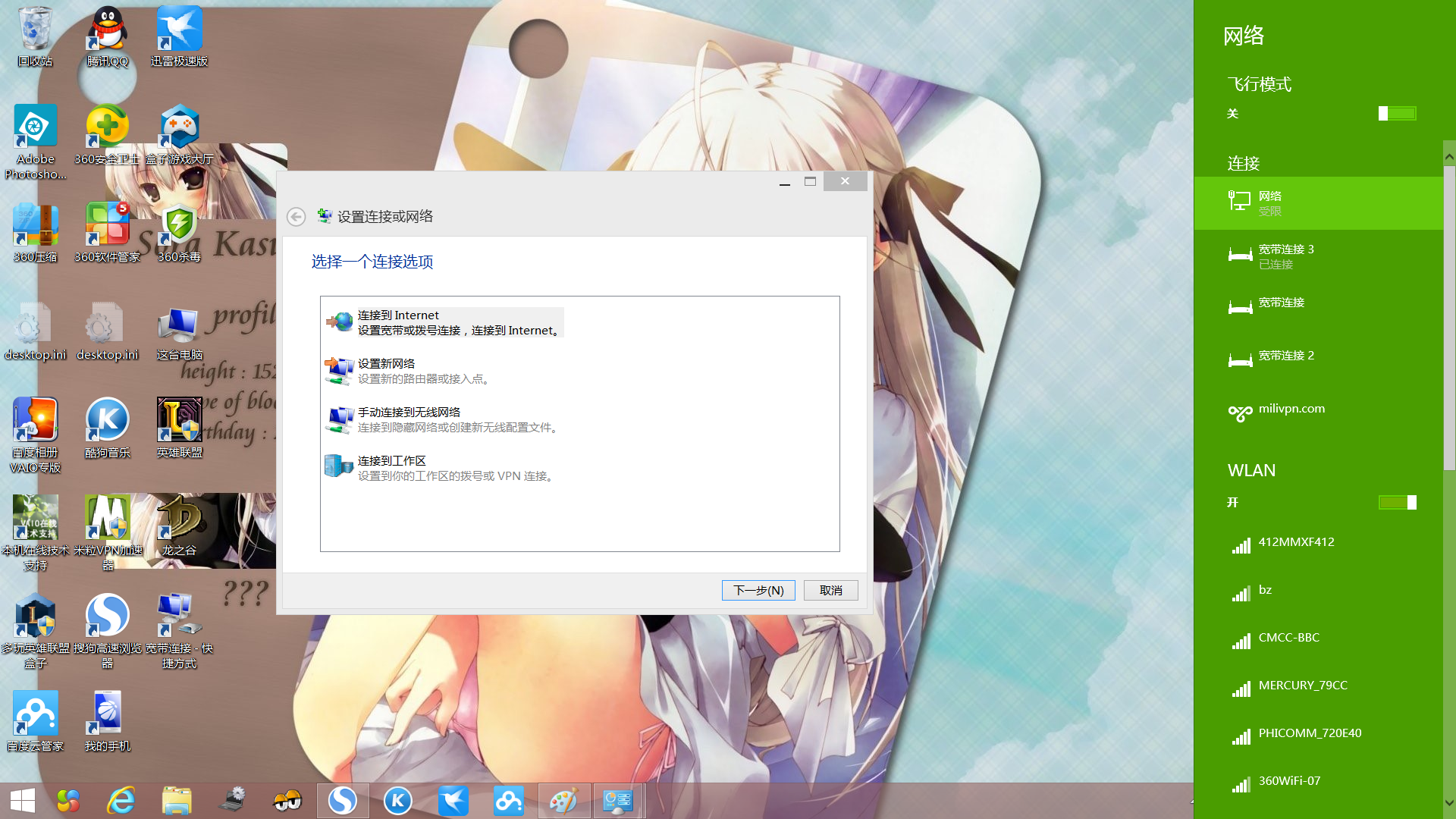This screenshot has height=819, width=1456.
Task: Open 360安全卫士 desktop icon
Action: (107, 135)
